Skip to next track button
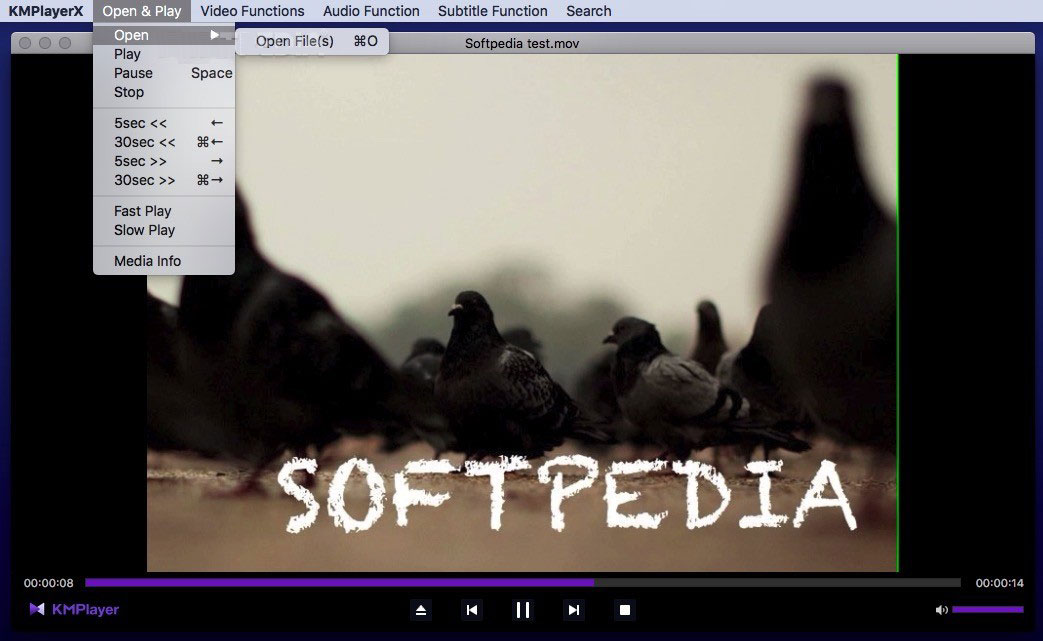The image size is (1043, 641). tap(573, 610)
